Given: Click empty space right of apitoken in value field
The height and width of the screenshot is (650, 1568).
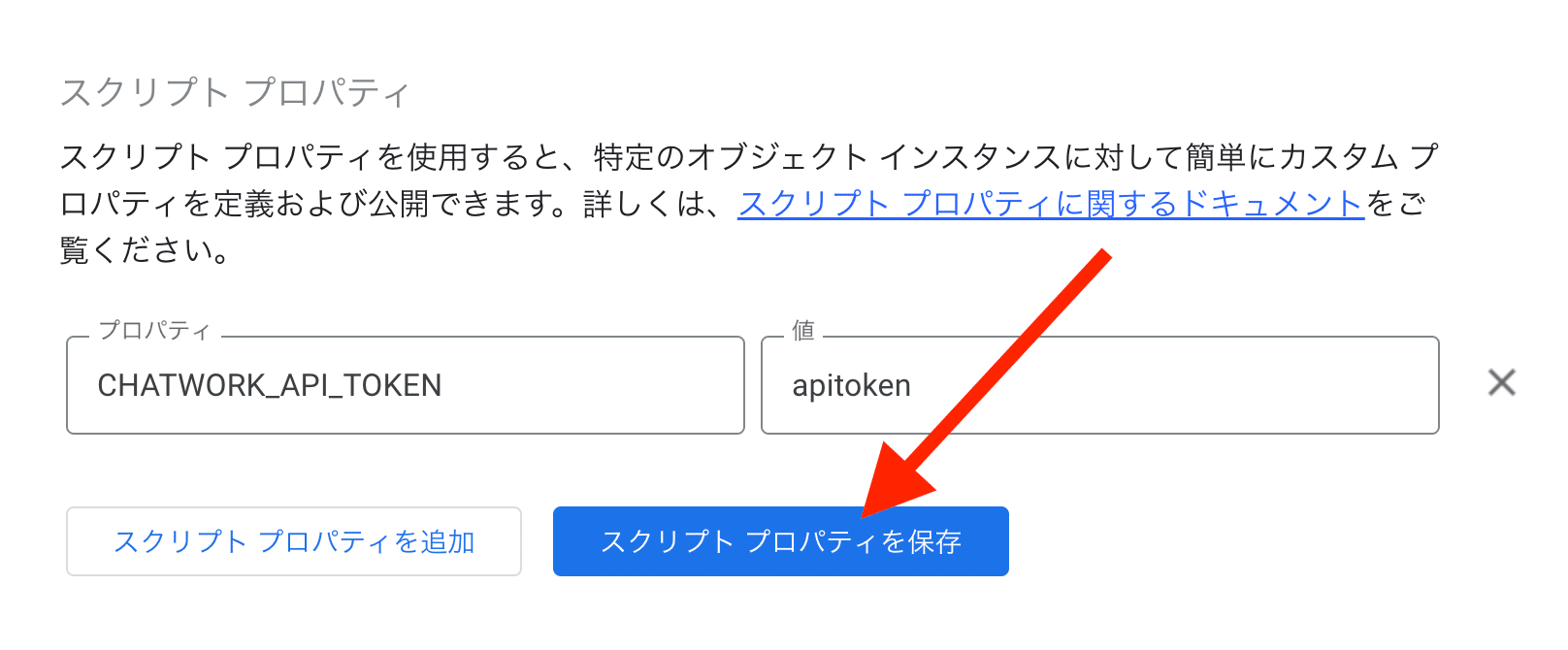Looking at the screenshot, I should tap(1261, 385).
